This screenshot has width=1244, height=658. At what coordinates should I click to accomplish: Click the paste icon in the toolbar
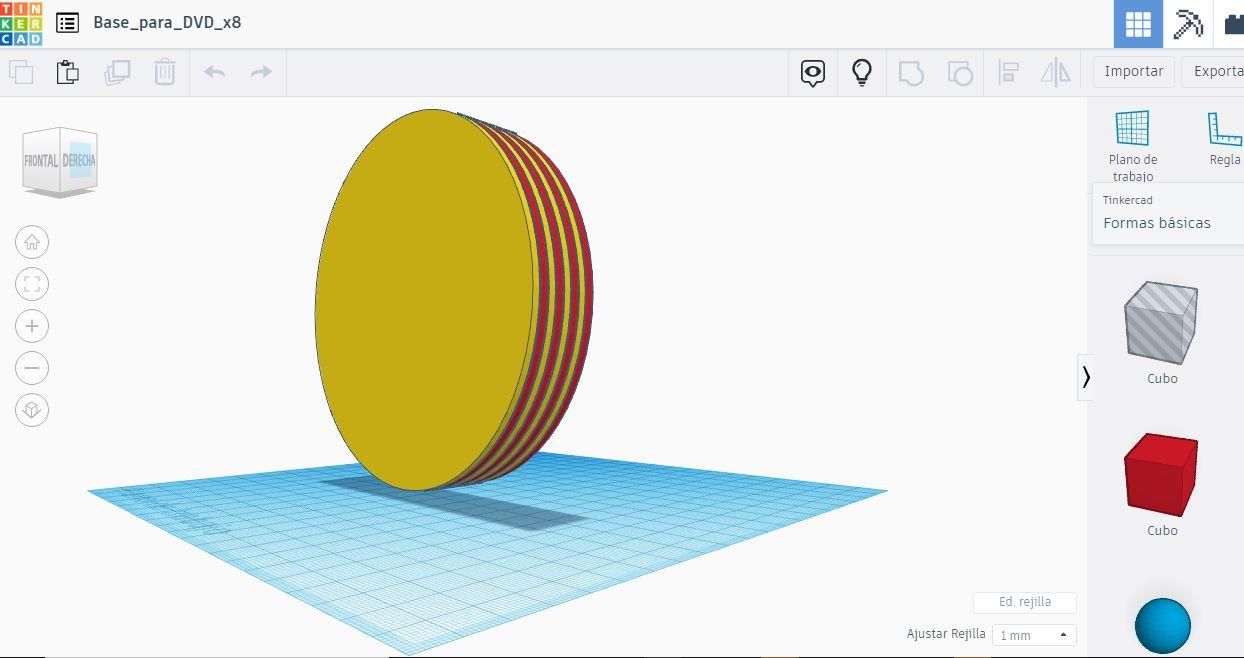(x=67, y=72)
